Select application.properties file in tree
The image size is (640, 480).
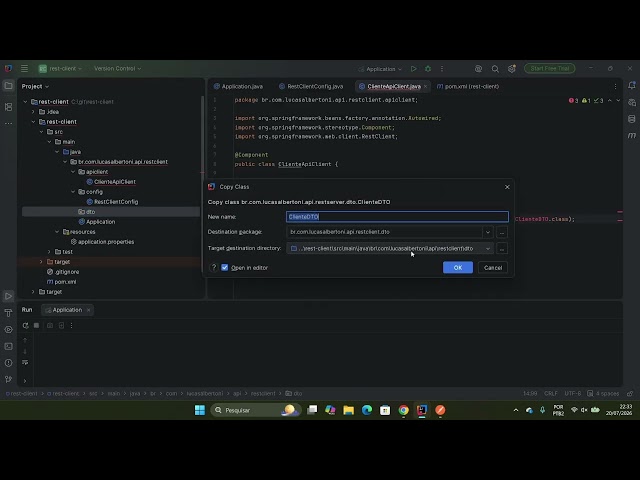tap(106, 242)
